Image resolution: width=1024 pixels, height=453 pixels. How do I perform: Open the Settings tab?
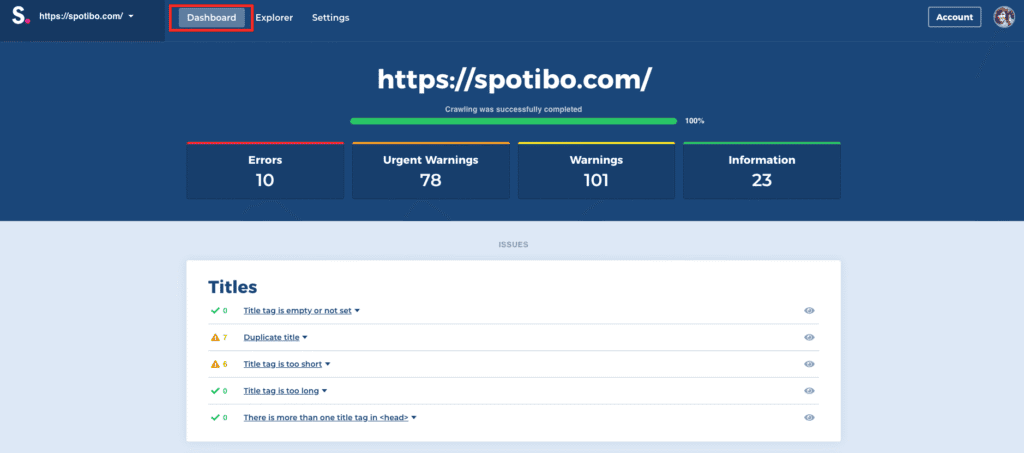[x=330, y=18]
